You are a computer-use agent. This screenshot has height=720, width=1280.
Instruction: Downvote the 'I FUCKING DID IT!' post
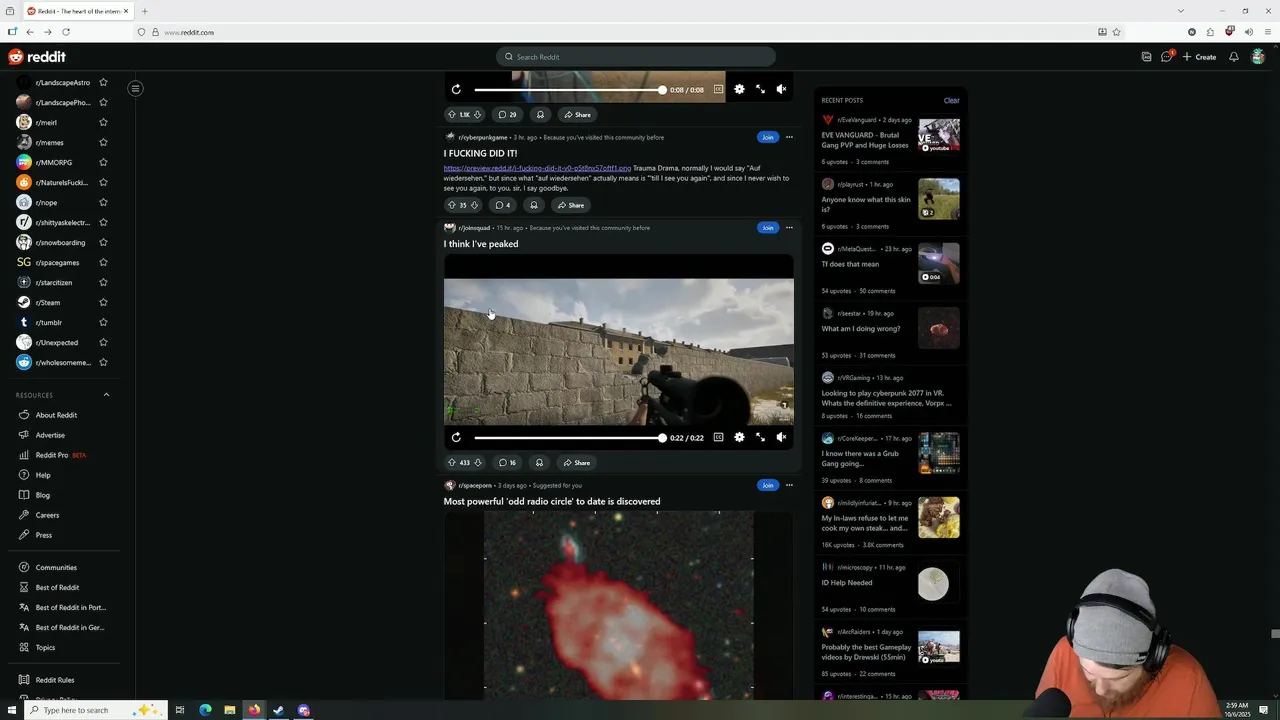[475, 205]
